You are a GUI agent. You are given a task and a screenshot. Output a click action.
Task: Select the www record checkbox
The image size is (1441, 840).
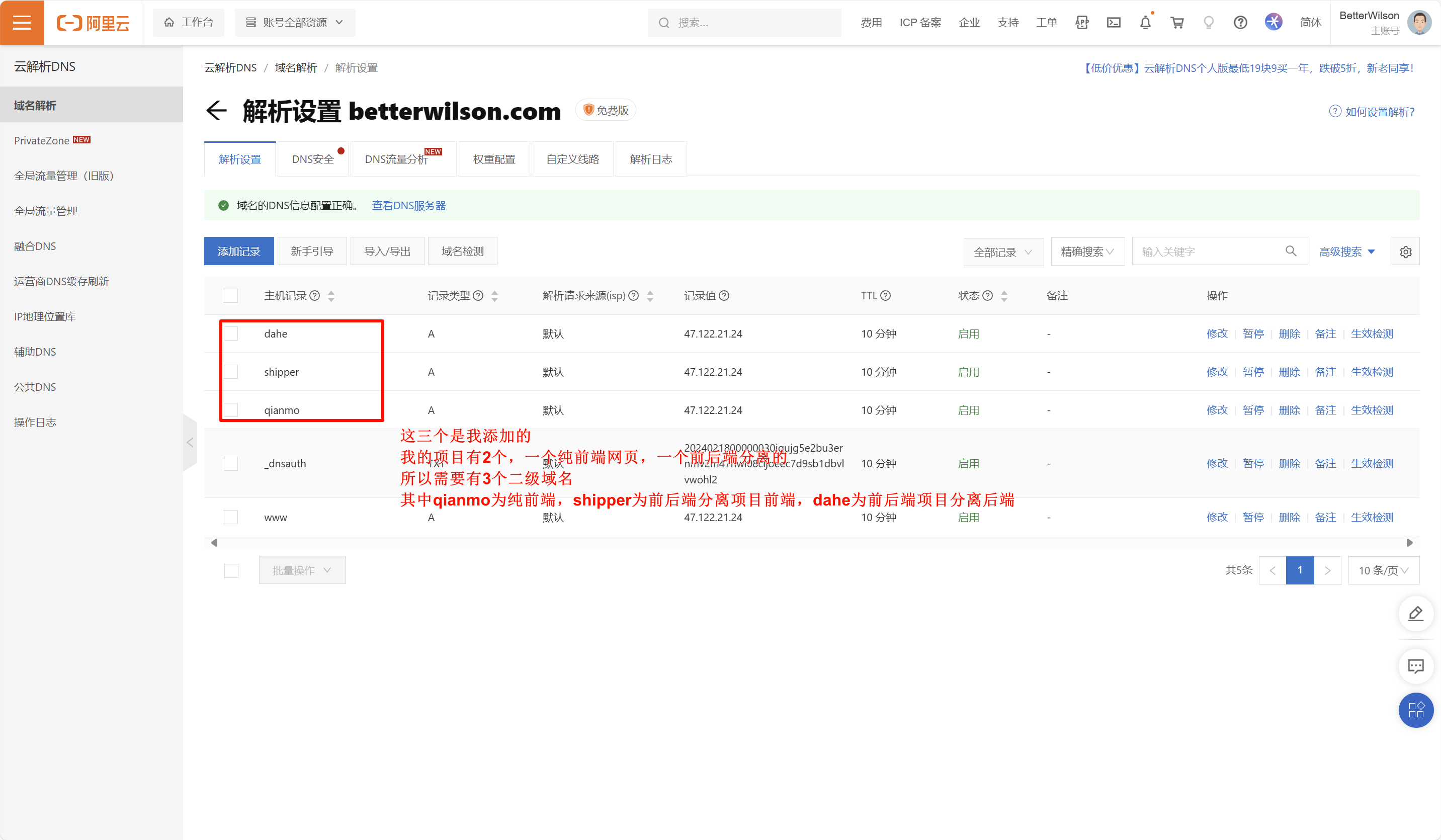point(231,518)
